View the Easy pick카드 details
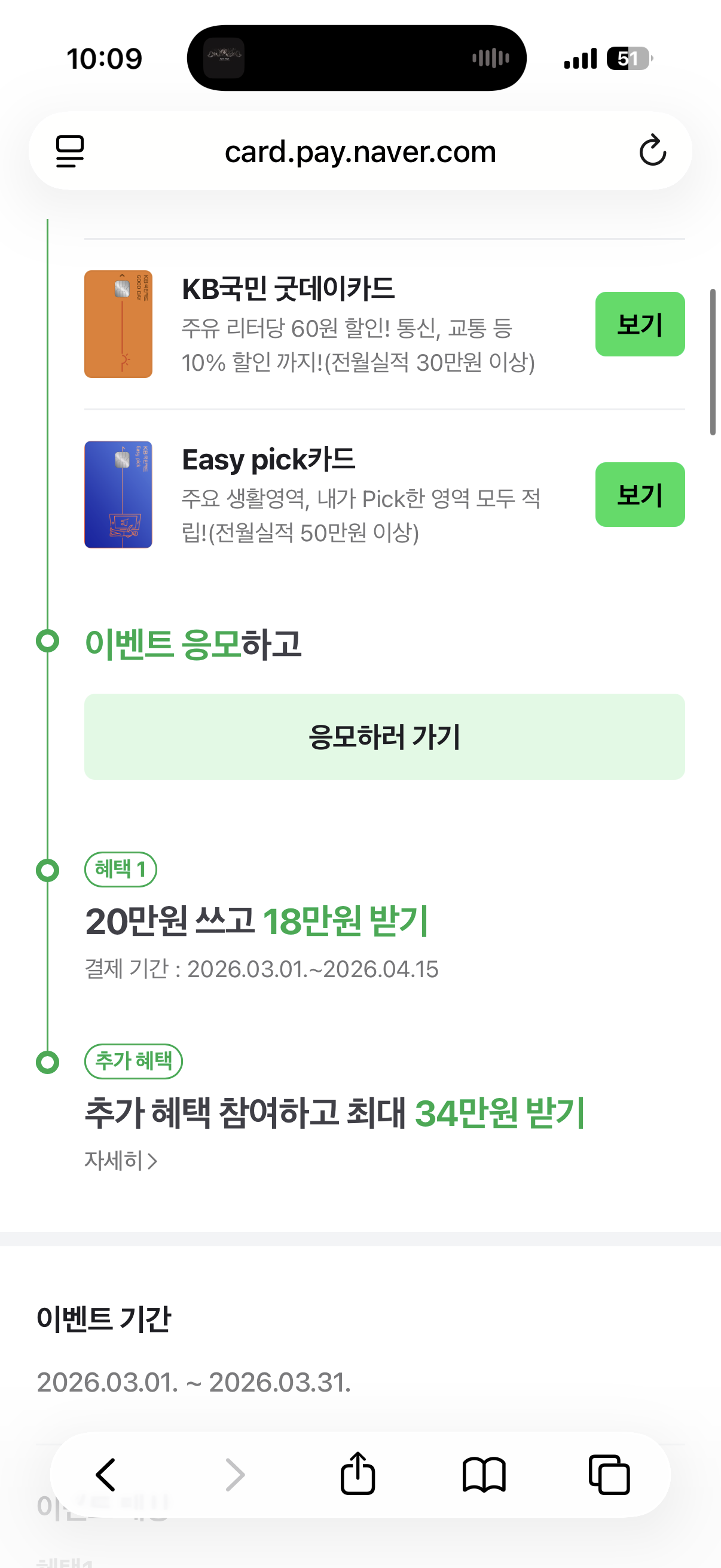Screen dimensions: 721x1568 [x=640, y=494]
